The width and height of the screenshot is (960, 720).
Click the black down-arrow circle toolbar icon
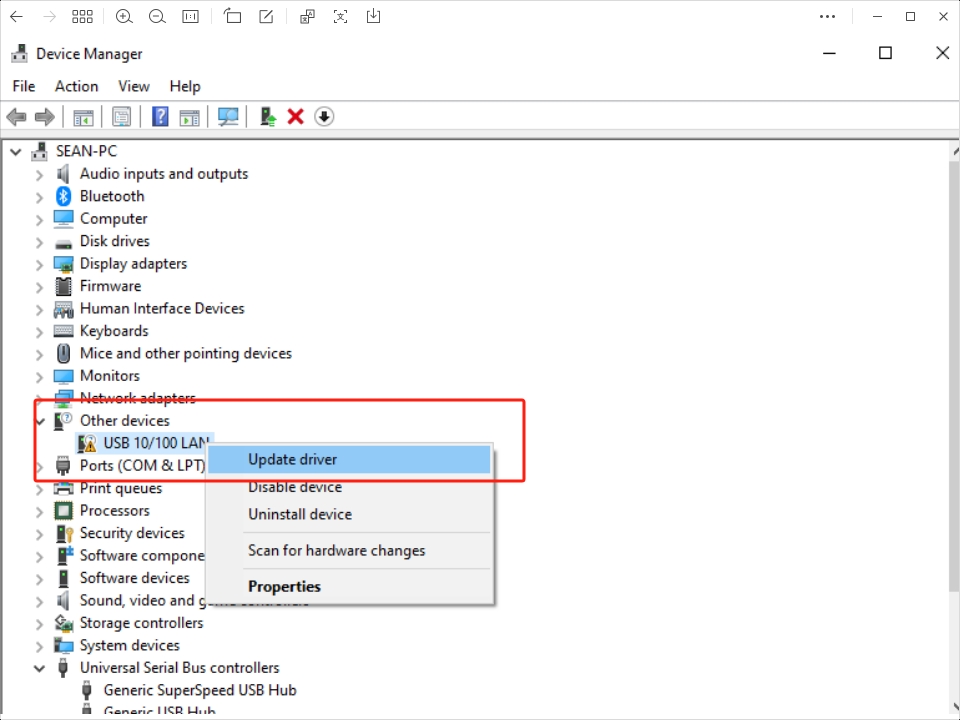click(x=323, y=117)
